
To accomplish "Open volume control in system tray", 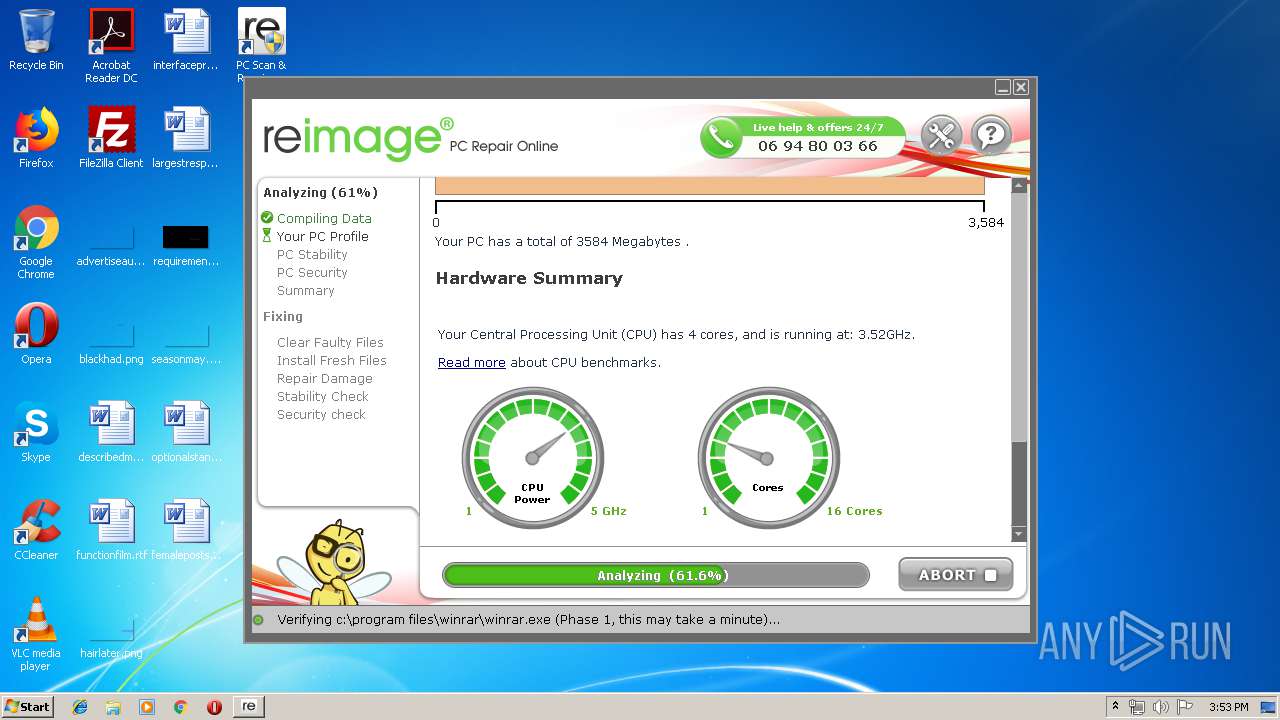I will pyautogui.click(x=1160, y=707).
